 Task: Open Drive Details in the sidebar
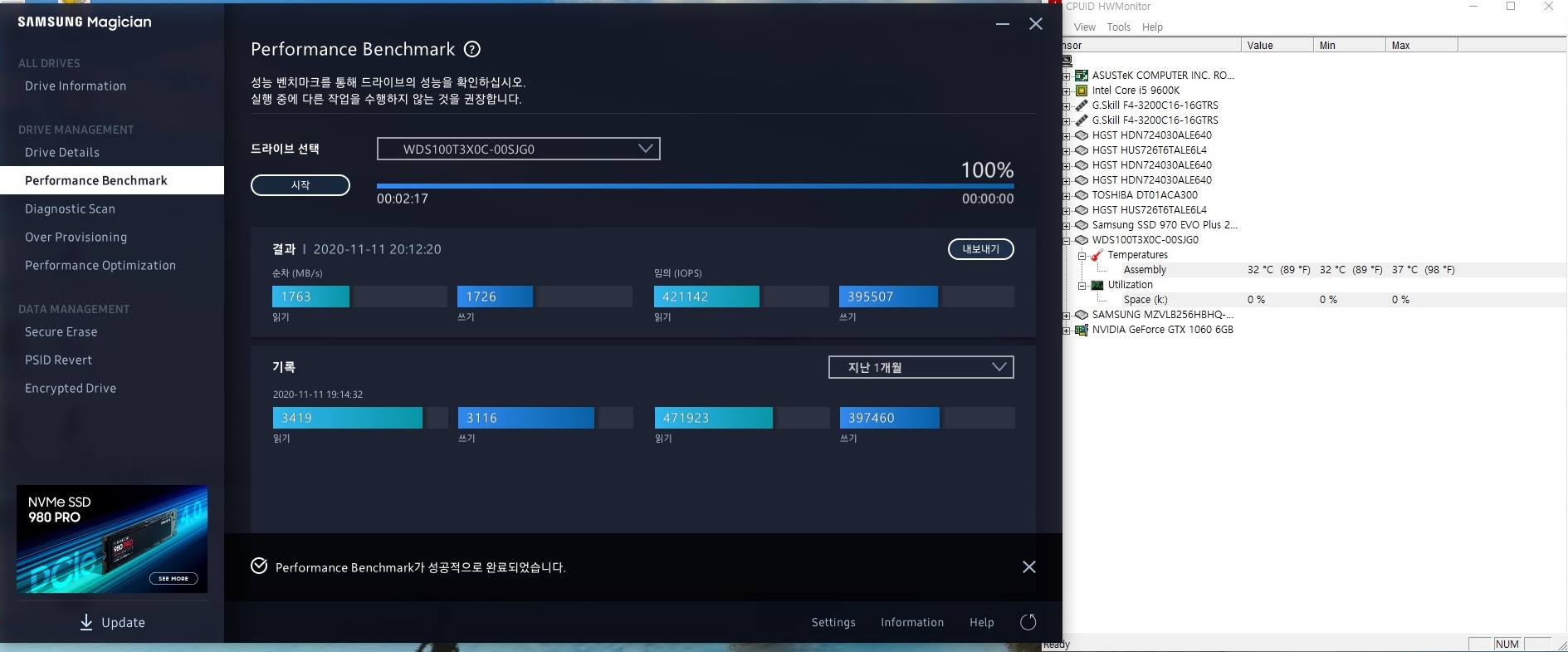(x=62, y=153)
